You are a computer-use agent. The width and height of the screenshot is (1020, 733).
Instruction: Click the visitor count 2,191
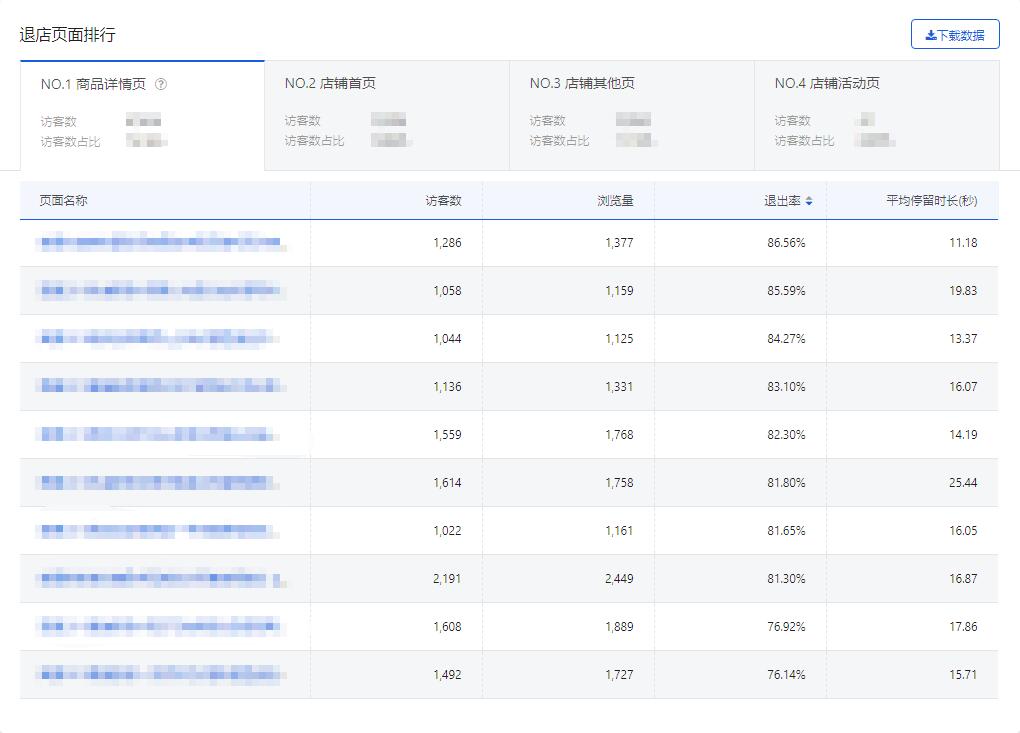(448, 578)
